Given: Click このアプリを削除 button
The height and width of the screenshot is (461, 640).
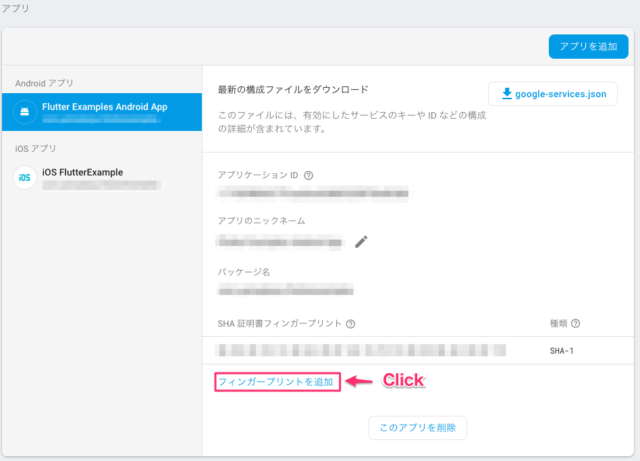Looking at the screenshot, I should click(418, 428).
